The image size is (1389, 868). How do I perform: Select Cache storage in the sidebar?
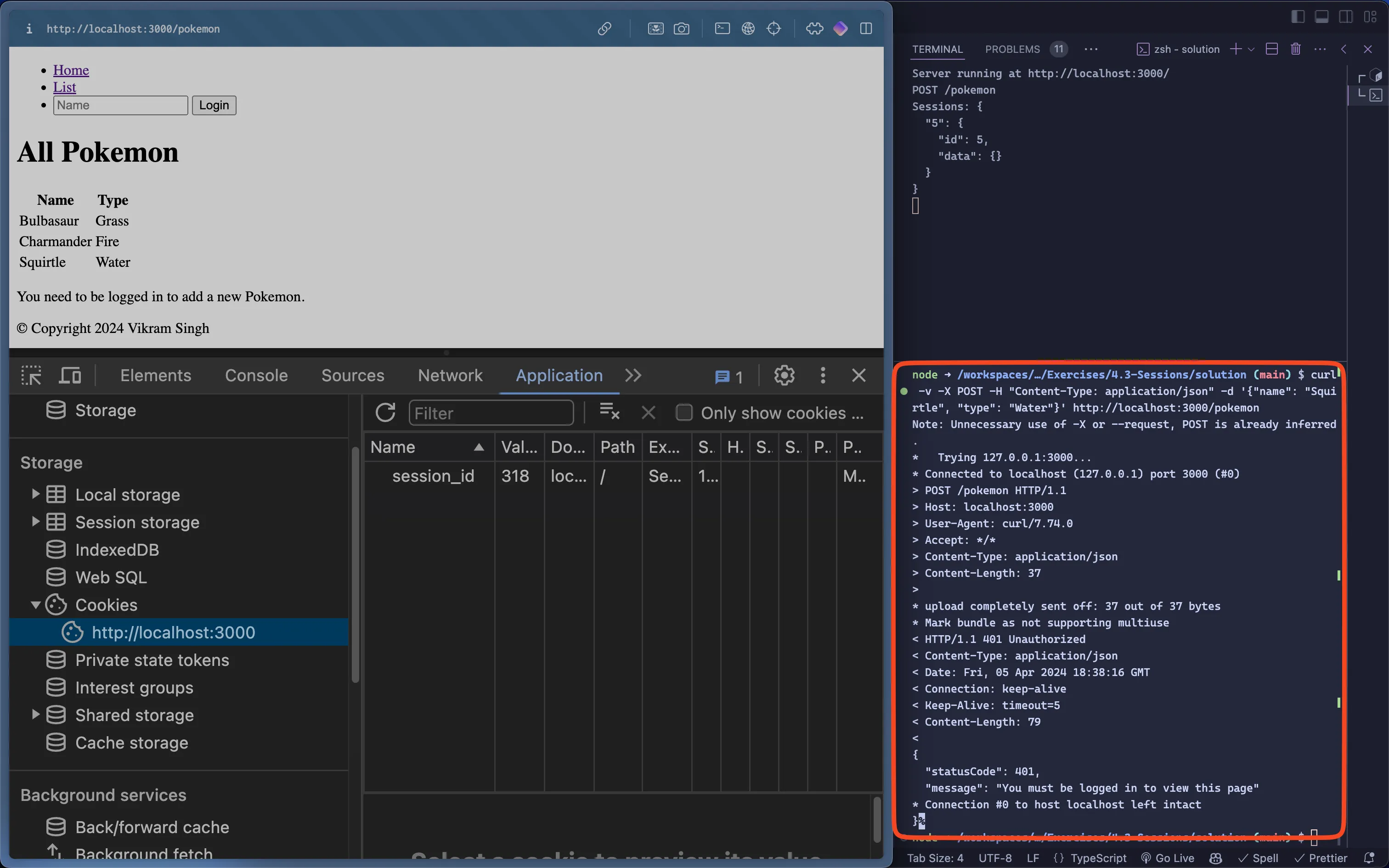coord(131,742)
